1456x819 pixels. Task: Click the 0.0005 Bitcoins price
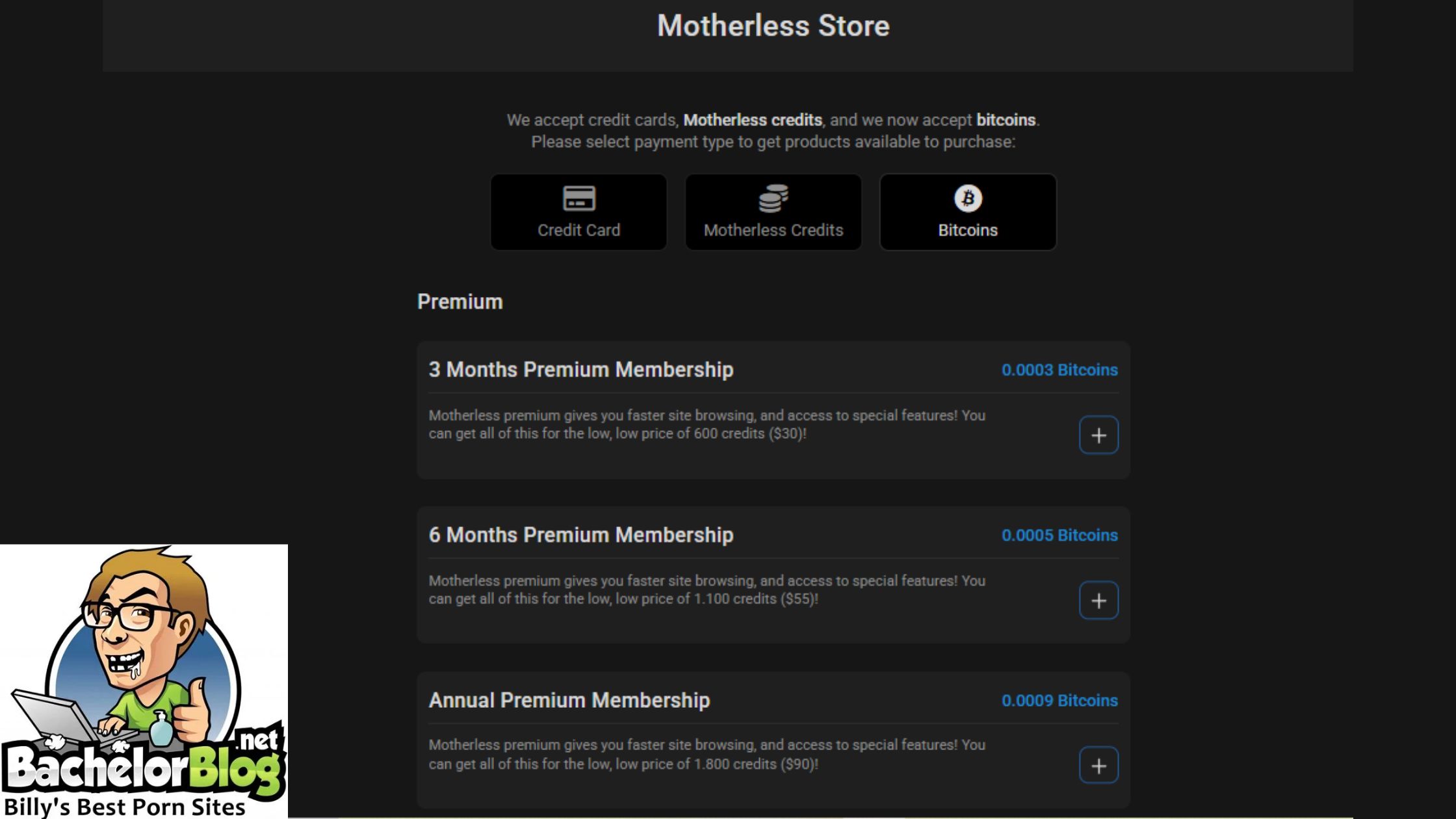click(x=1059, y=535)
